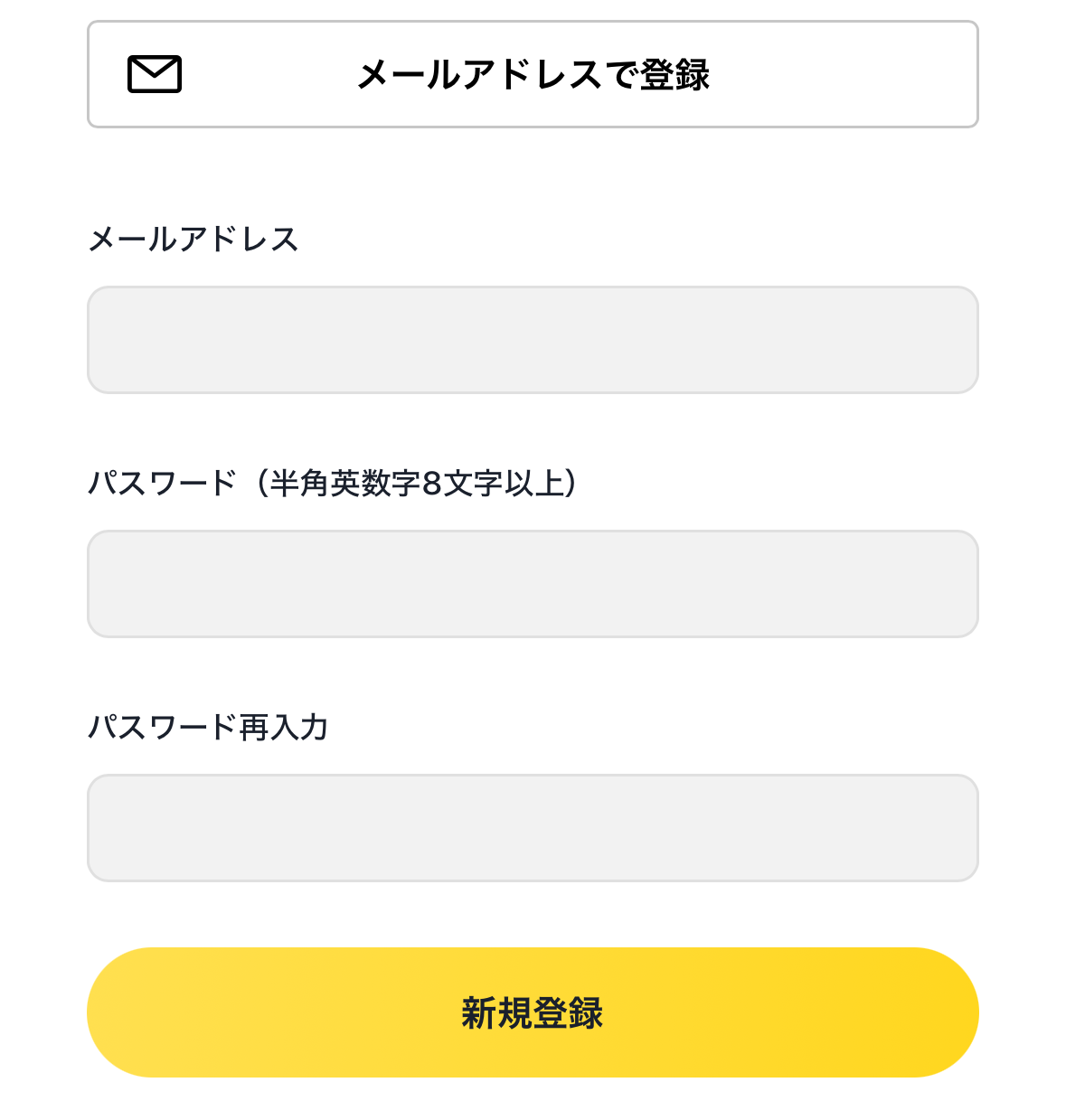Place cursor in password confirmation box

click(x=533, y=828)
